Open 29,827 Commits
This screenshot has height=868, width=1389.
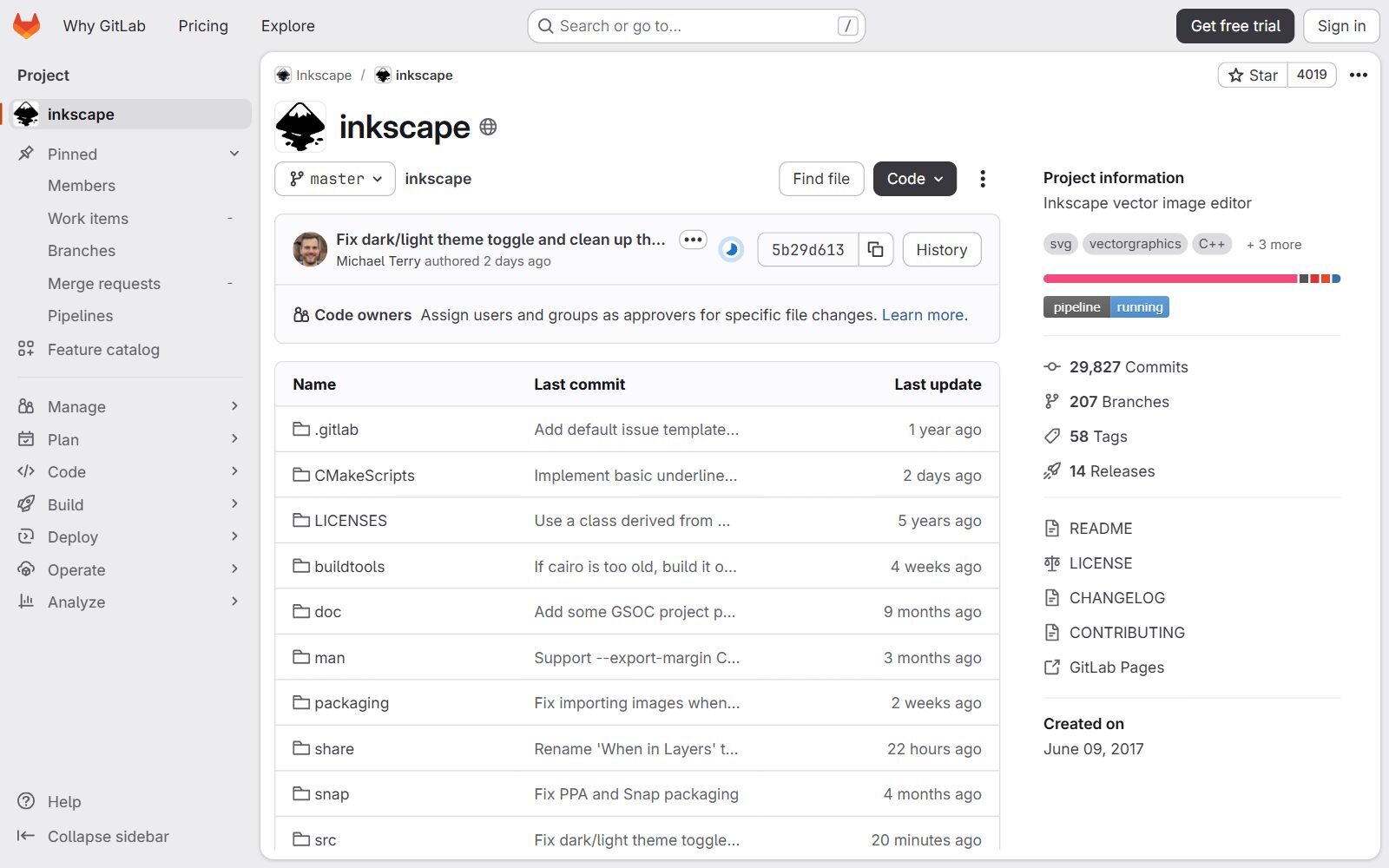tap(1116, 367)
